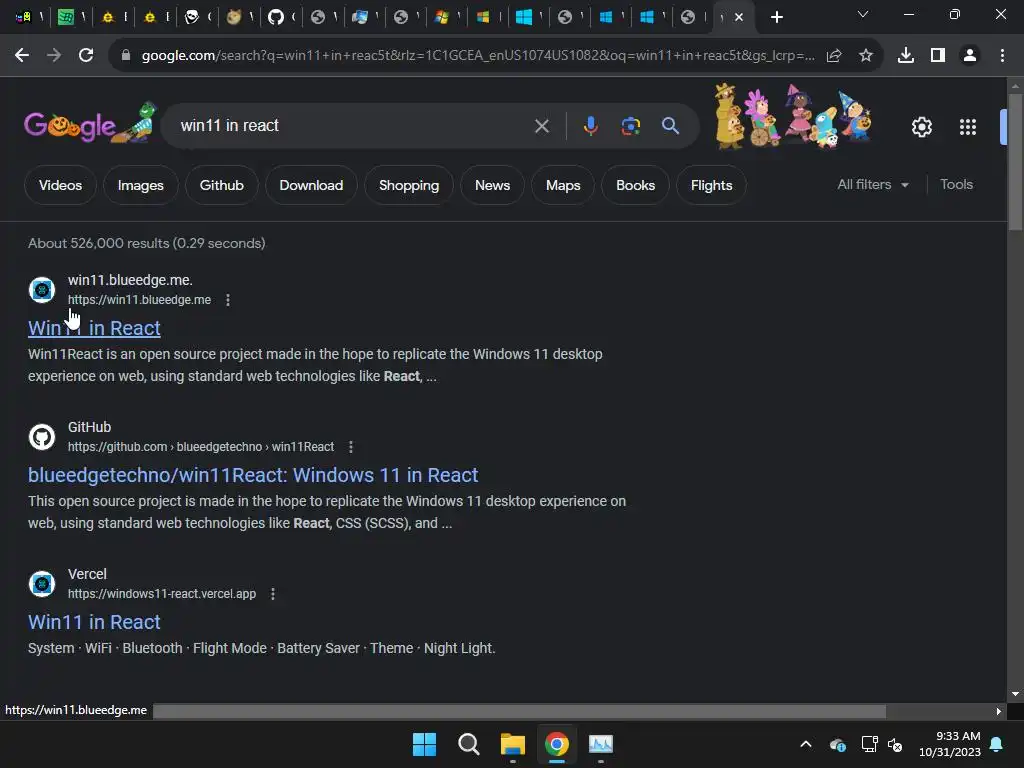This screenshot has width=1024, height=768.
Task: Open the taskbar clock and date
Action: click(x=950, y=744)
